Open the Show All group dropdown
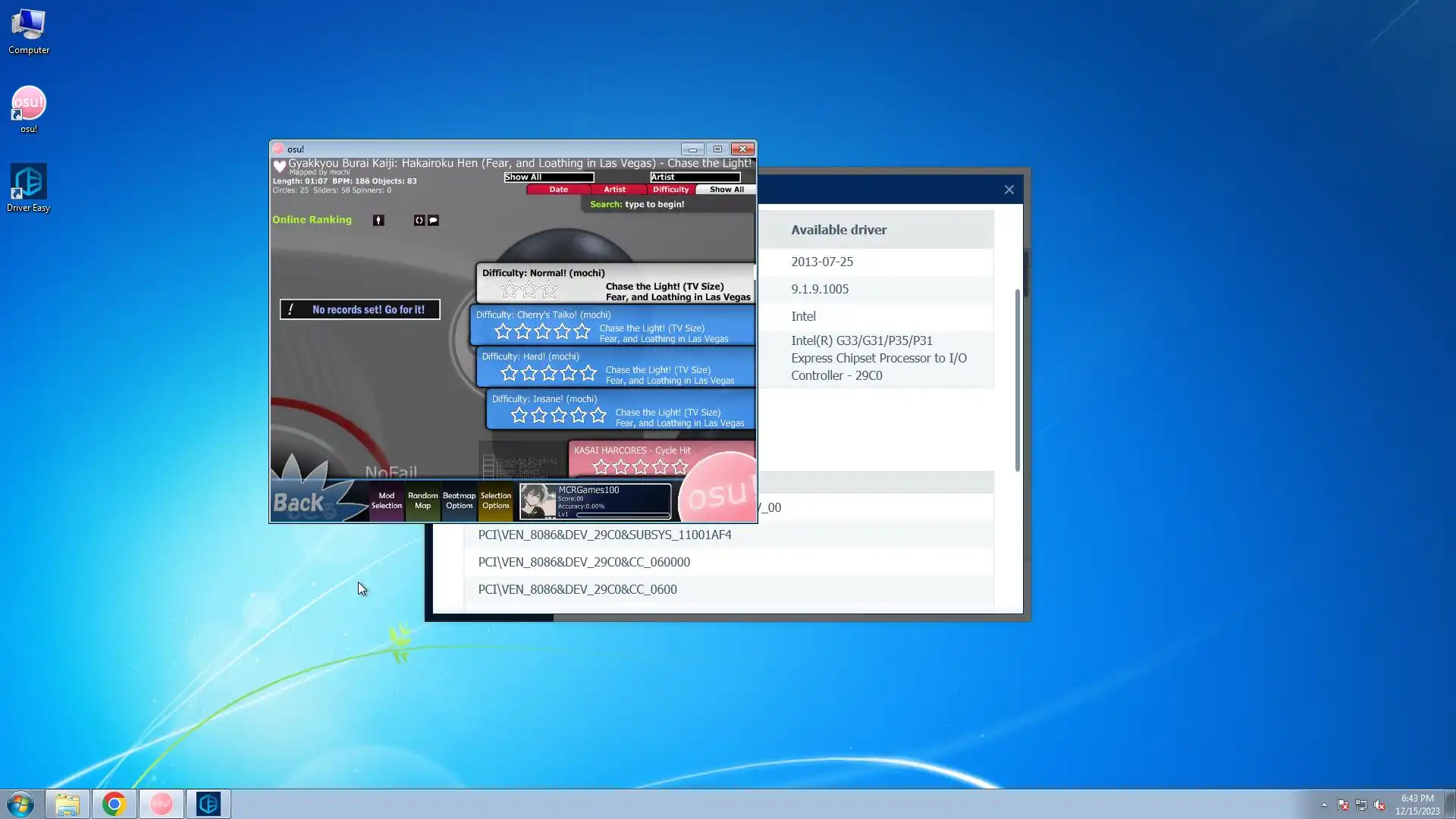This screenshot has width=1456, height=819. coord(548,177)
